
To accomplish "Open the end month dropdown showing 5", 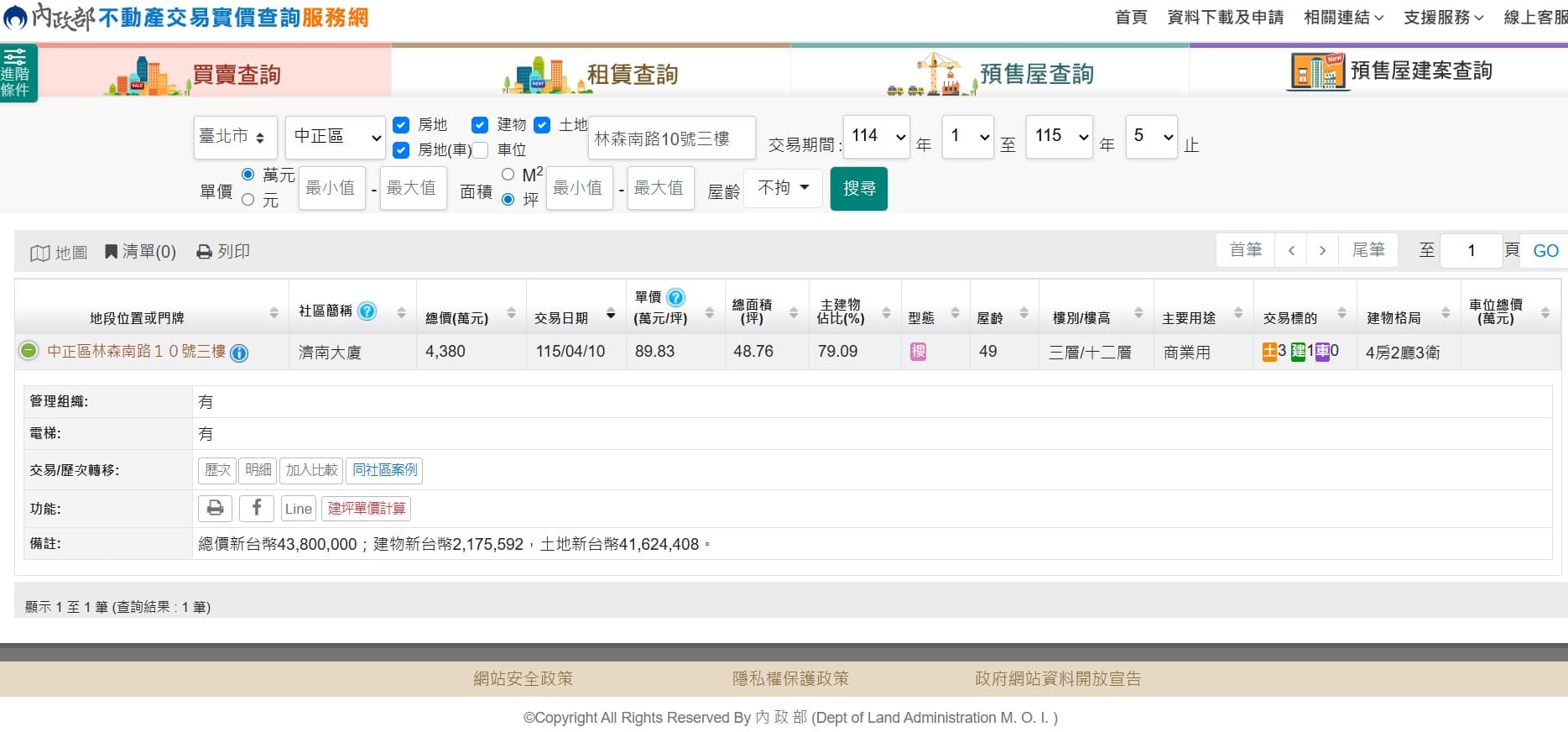I will 1151,136.
